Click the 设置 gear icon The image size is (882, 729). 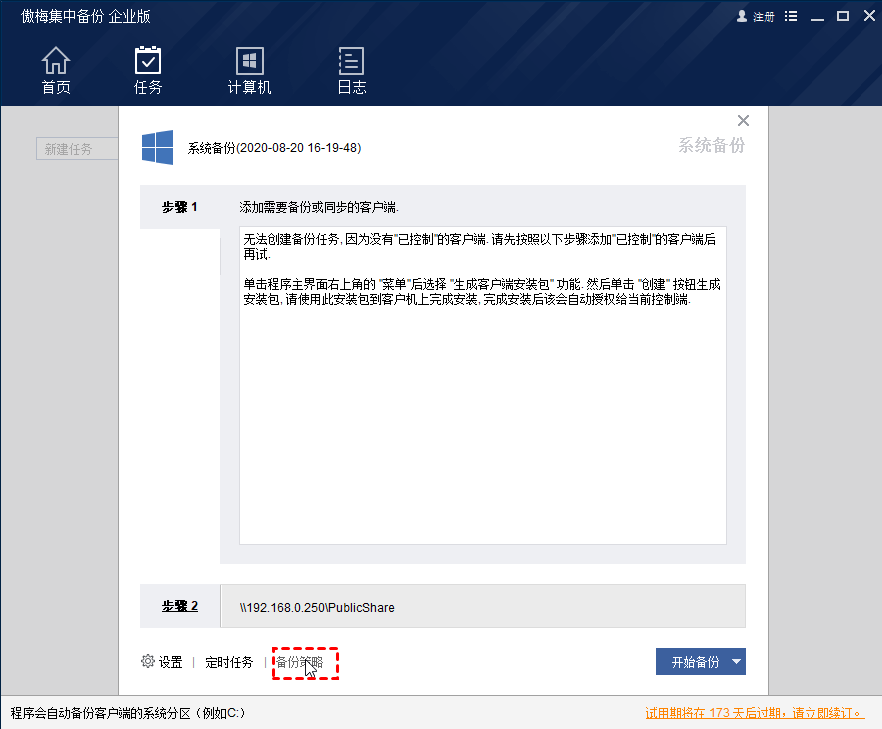tap(147, 661)
